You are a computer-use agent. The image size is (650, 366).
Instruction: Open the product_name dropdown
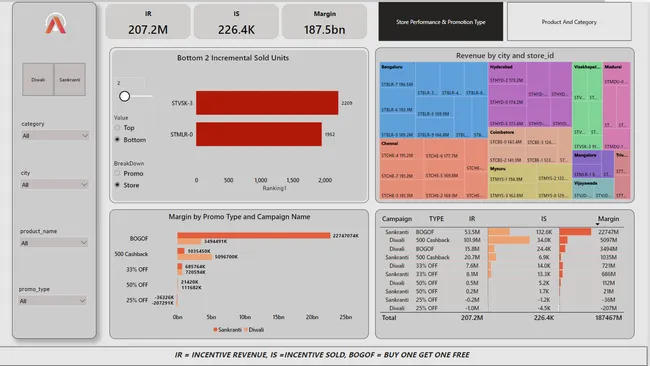click(54, 242)
